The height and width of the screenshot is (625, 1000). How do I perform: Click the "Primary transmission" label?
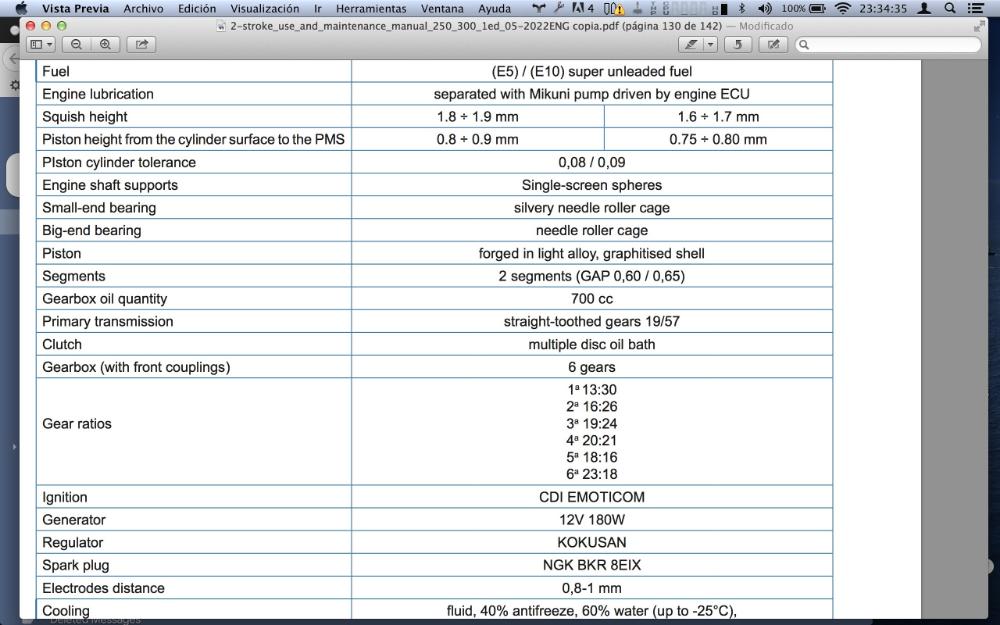[x=108, y=321]
